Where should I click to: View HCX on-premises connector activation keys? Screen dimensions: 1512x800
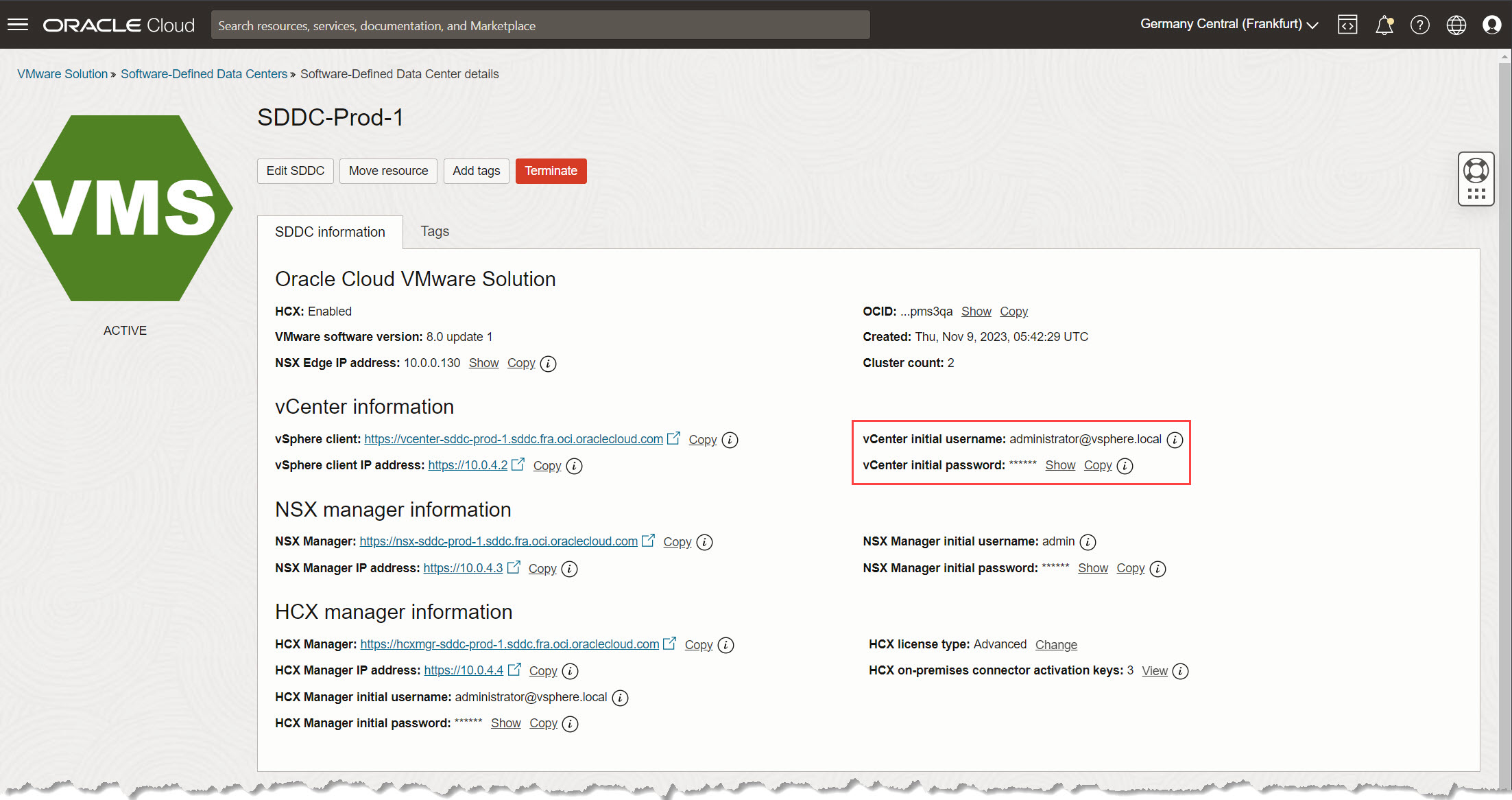click(x=1155, y=671)
